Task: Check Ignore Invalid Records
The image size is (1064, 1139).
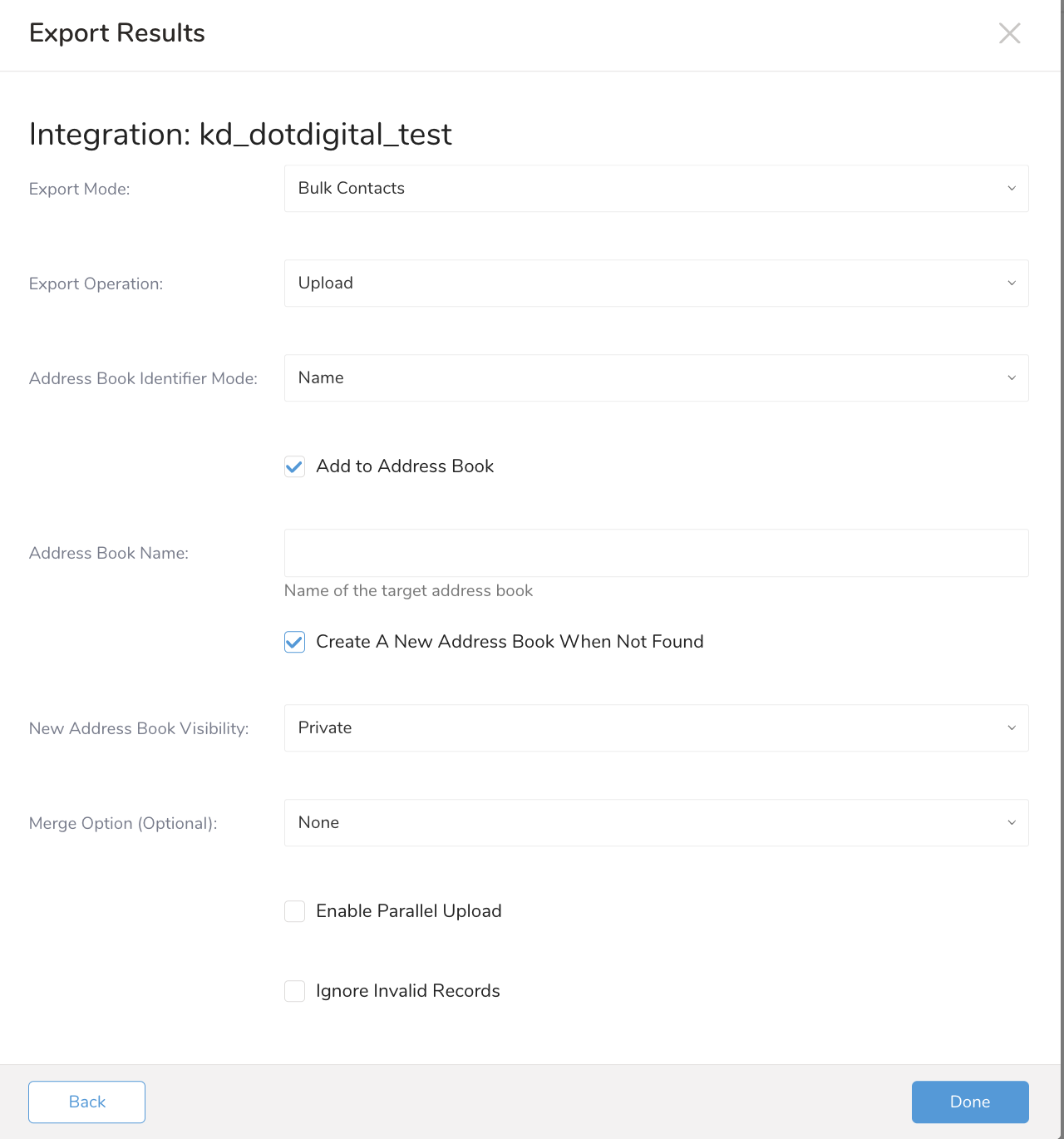Action: [x=295, y=991]
